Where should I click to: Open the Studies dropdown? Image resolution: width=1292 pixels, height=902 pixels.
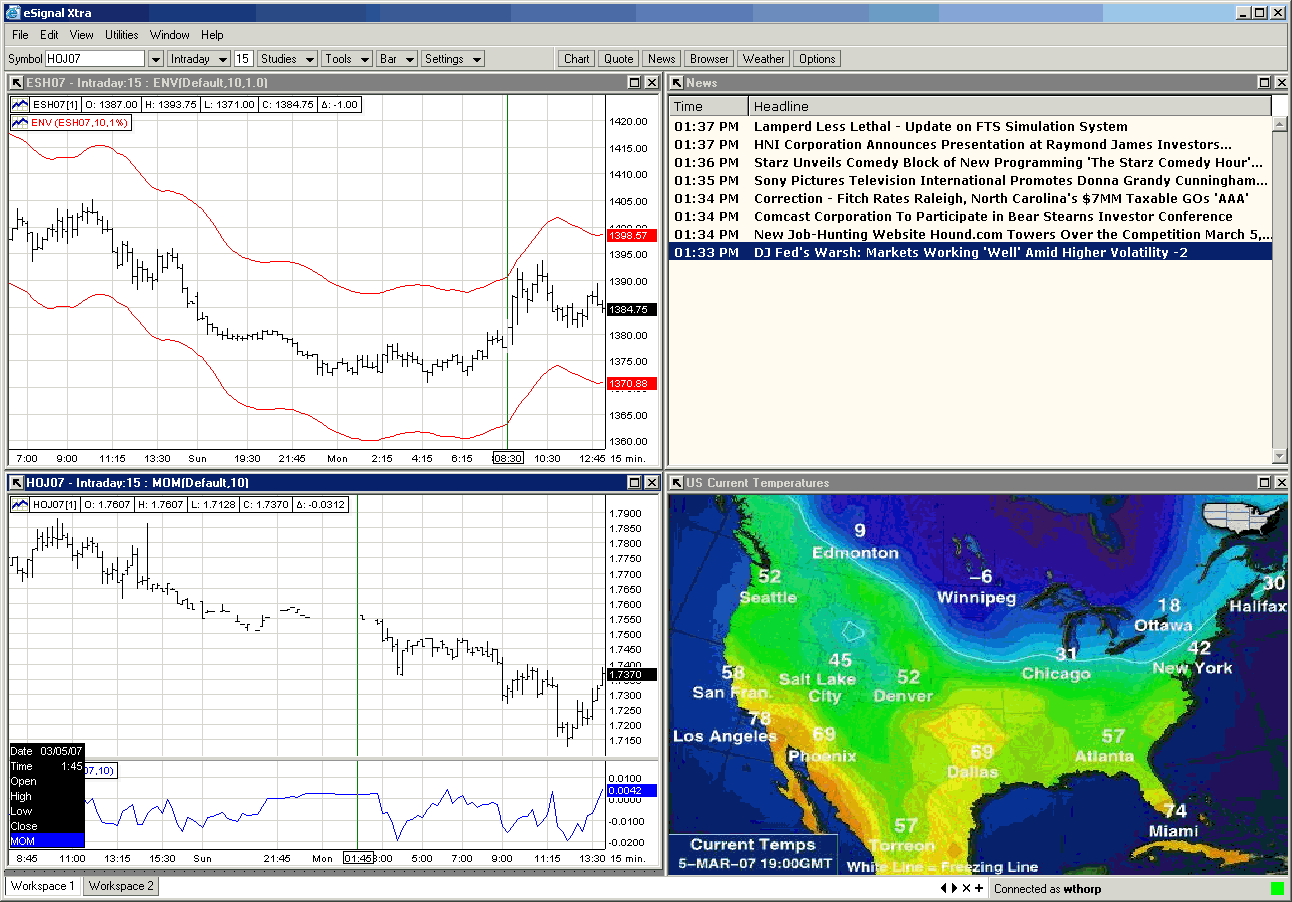(x=286, y=58)
